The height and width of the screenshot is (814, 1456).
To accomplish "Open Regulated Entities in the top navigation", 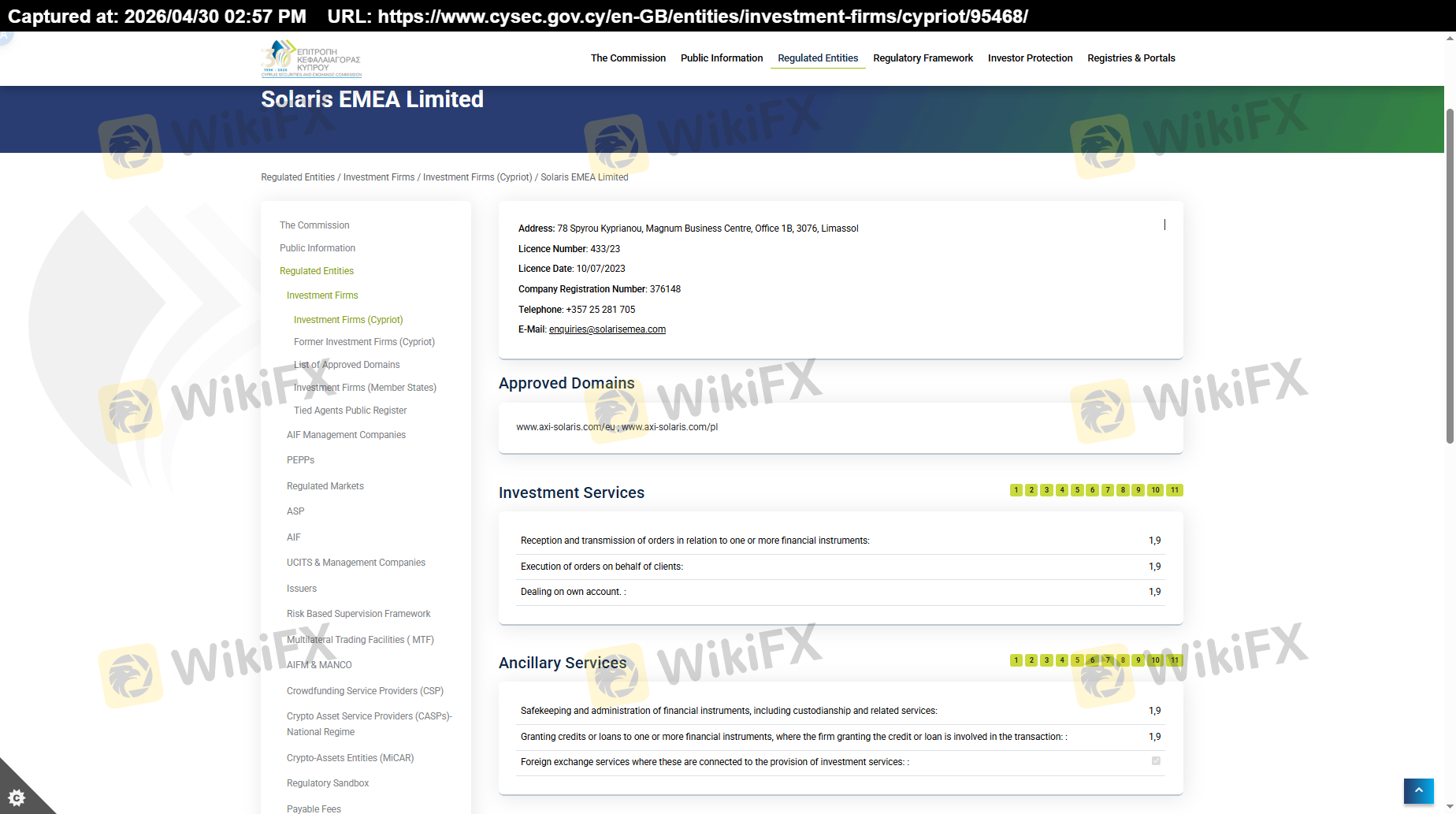I will [x=818, y=58].
